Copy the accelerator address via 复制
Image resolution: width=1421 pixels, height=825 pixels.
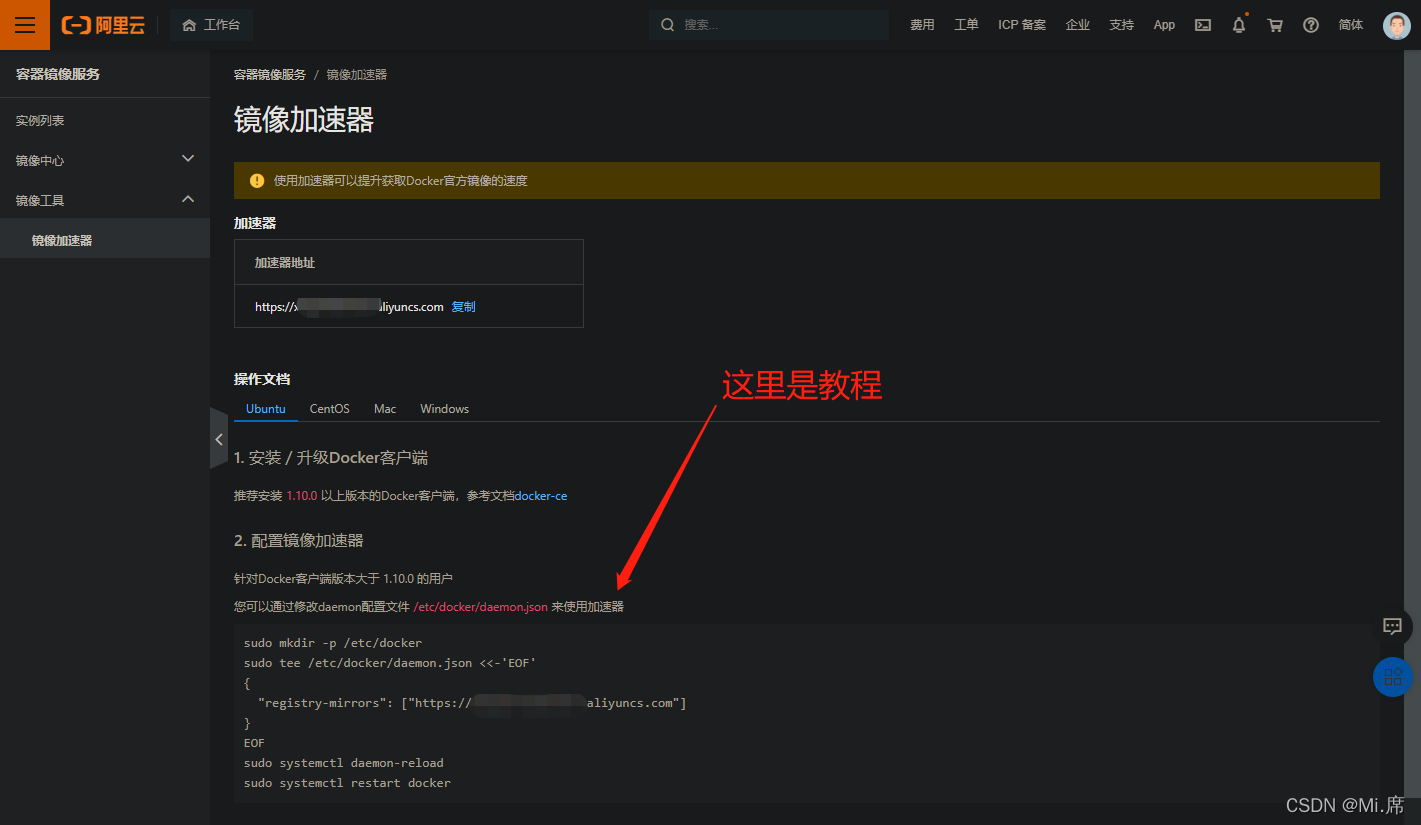(x=464, y=307)
